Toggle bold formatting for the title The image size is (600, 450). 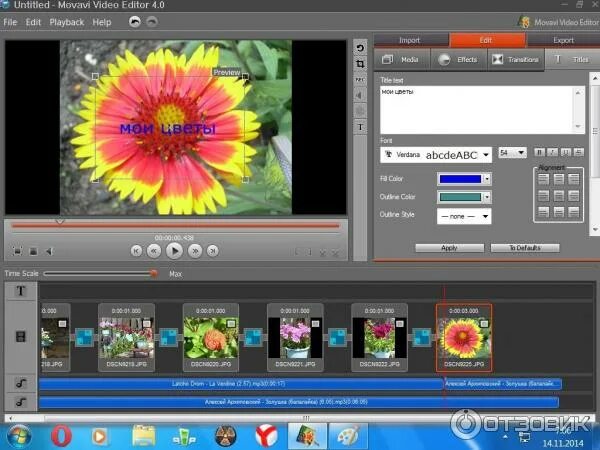540,152
